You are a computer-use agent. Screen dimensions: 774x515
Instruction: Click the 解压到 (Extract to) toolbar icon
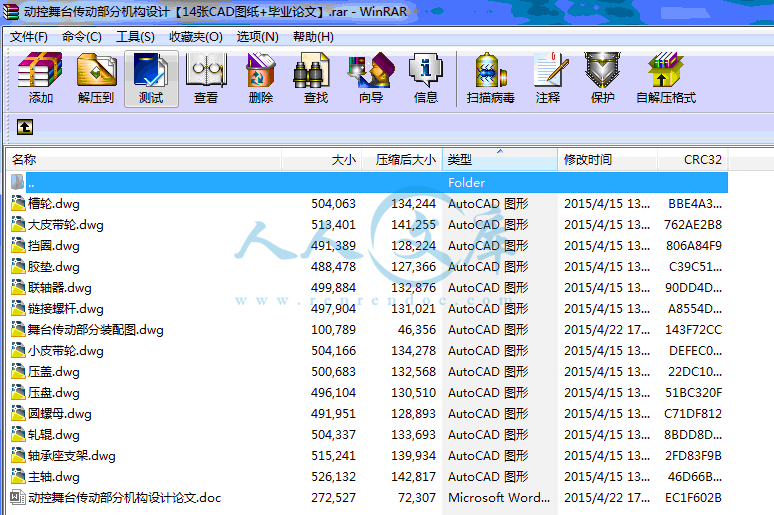(97, 71)
